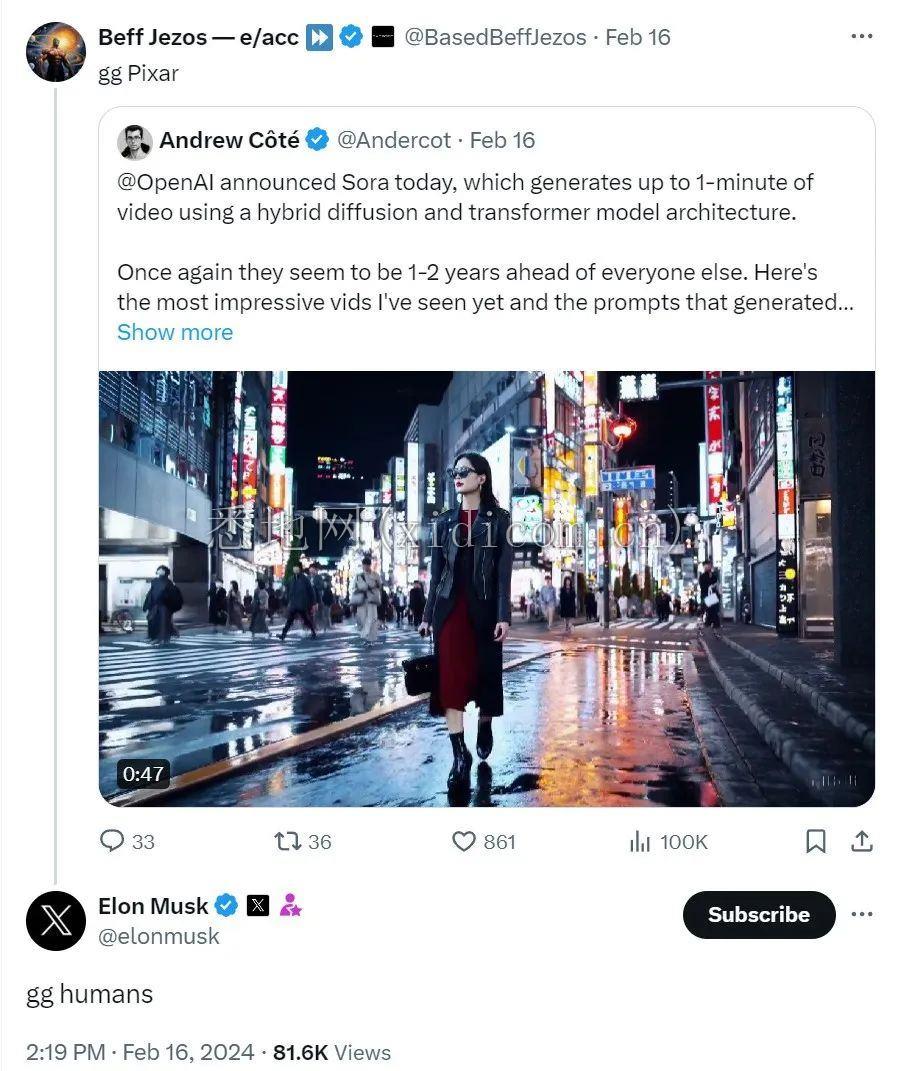This screenshot has height=1071, width=900.
Task: Open Andrew Côté's verified badge
Action: (316, 140)
